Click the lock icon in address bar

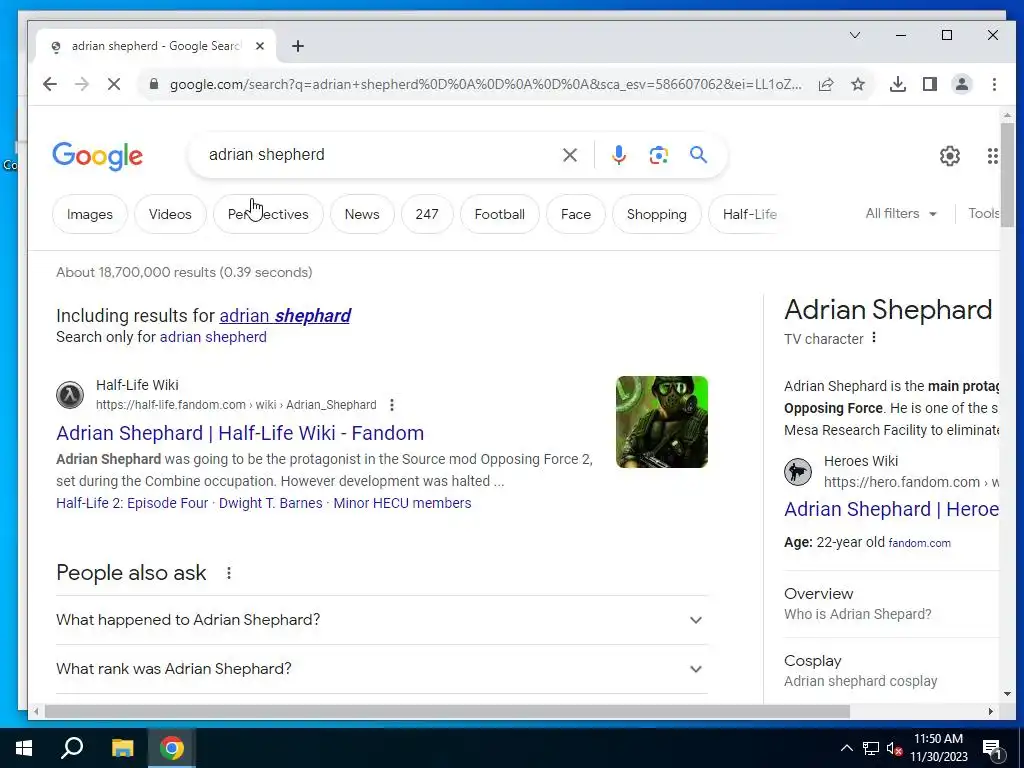click(x=154, y=84)
